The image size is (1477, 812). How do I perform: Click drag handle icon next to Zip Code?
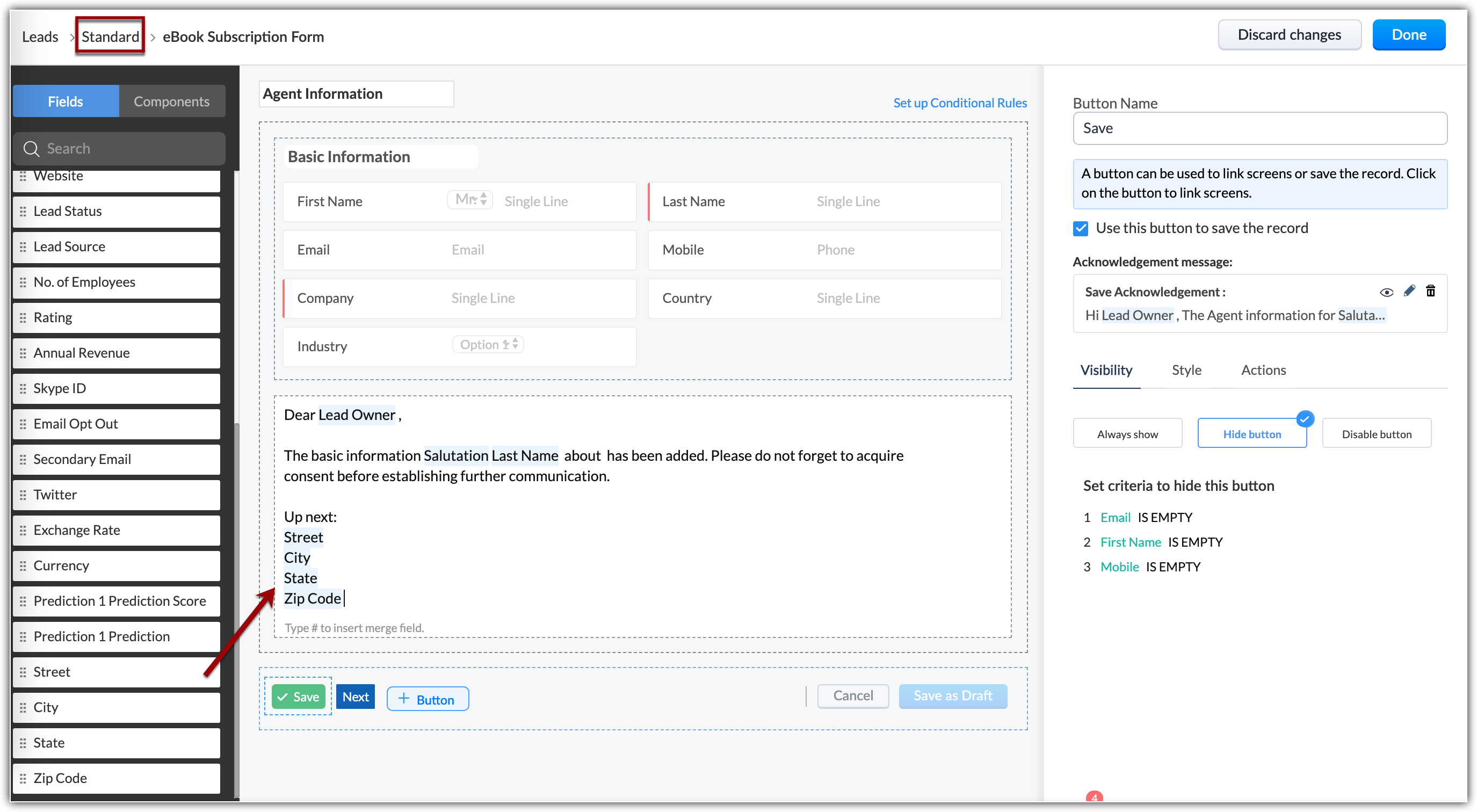pyautogui.click(x=23, y=778)
